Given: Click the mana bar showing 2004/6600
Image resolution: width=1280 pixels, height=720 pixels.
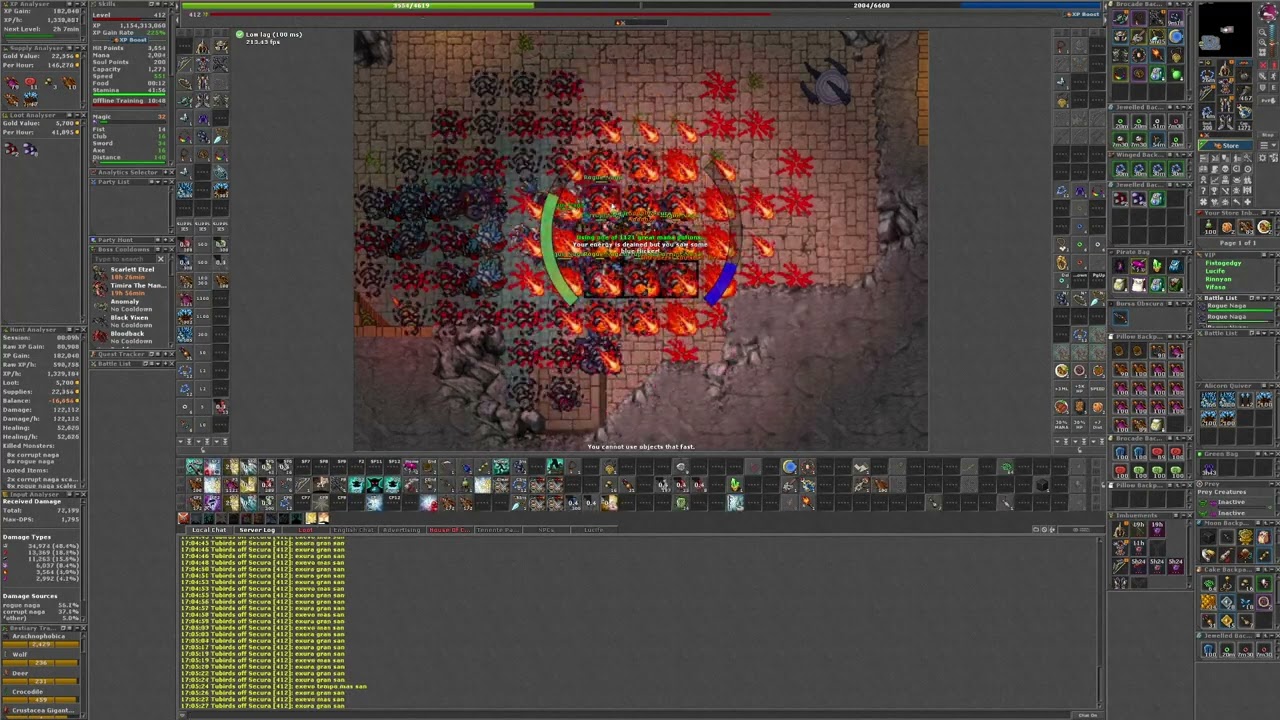Looking at the screenshot, I should tap(871, 5).
